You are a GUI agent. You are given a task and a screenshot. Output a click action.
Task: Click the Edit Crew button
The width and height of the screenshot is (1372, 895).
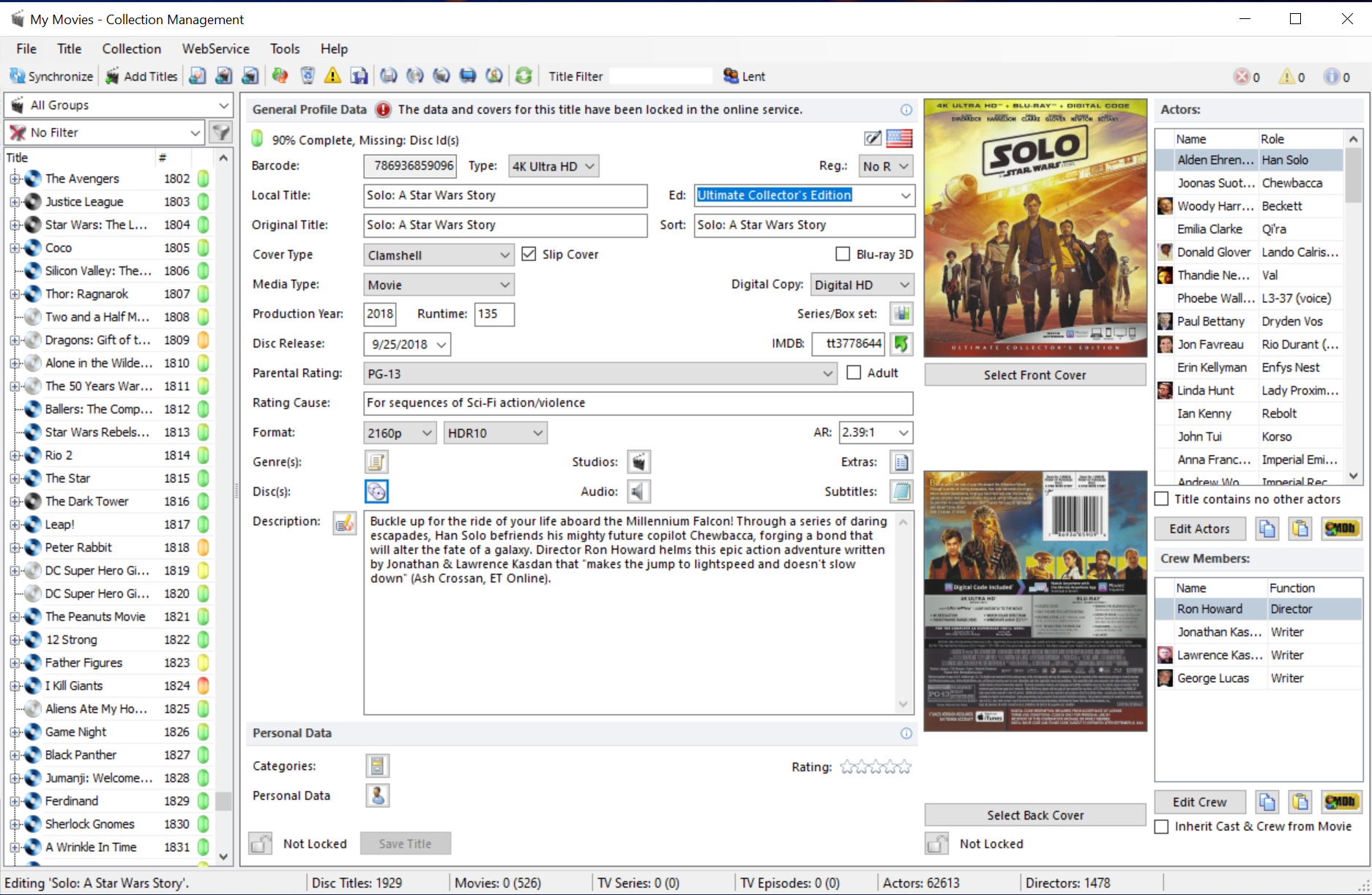coord(1200,802)
